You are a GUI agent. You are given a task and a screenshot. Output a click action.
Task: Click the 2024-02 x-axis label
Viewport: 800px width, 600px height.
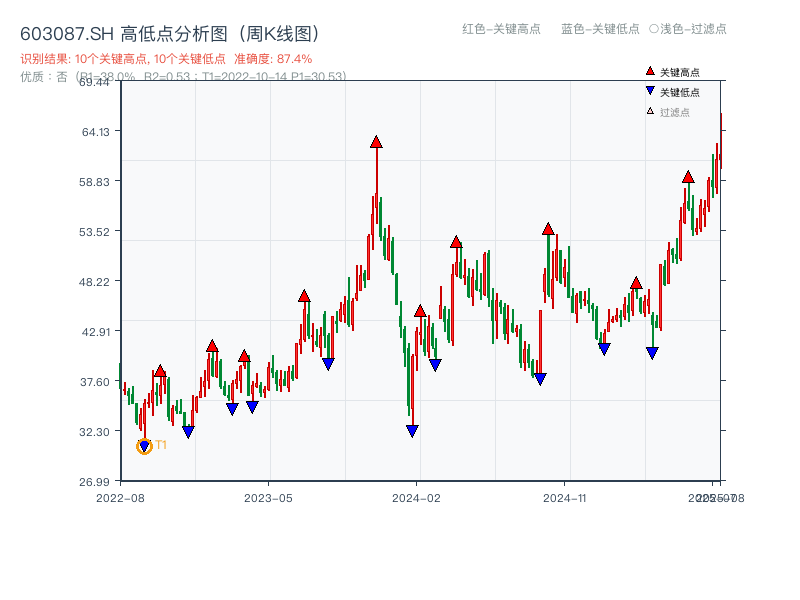pyautogui.click(x=416, y=498)
